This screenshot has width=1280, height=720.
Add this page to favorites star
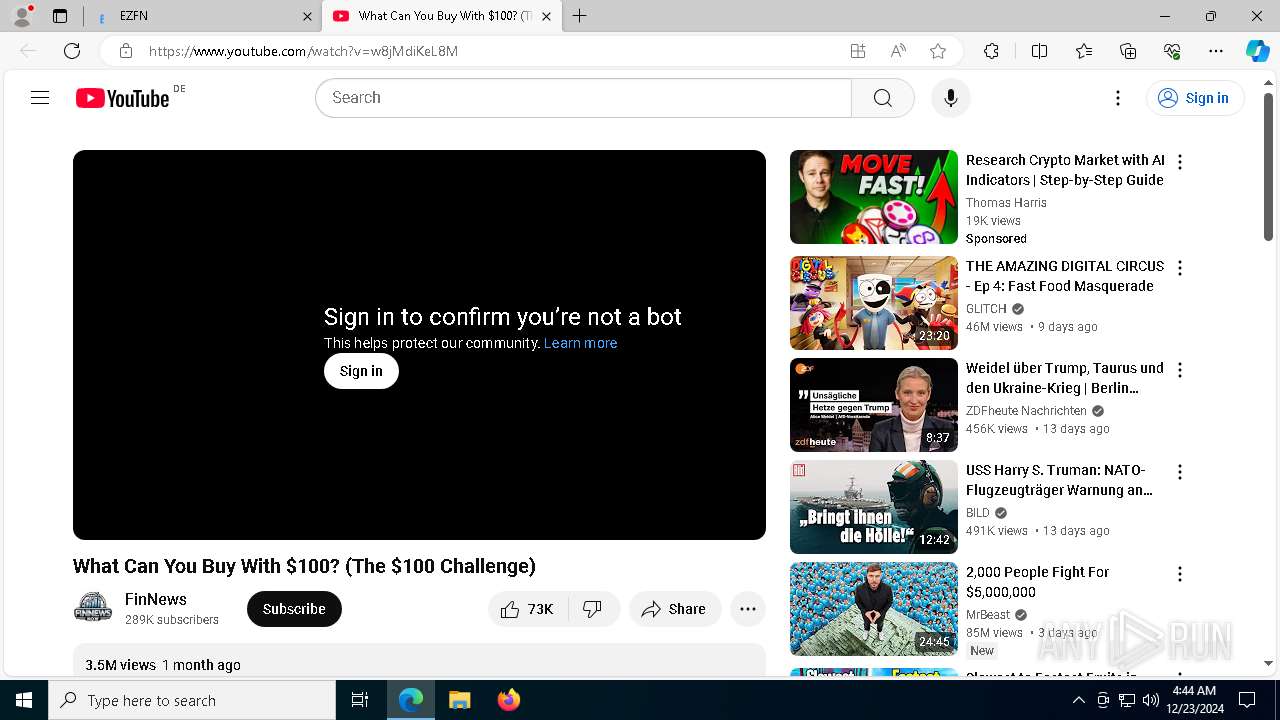click(x=938, y=51)
